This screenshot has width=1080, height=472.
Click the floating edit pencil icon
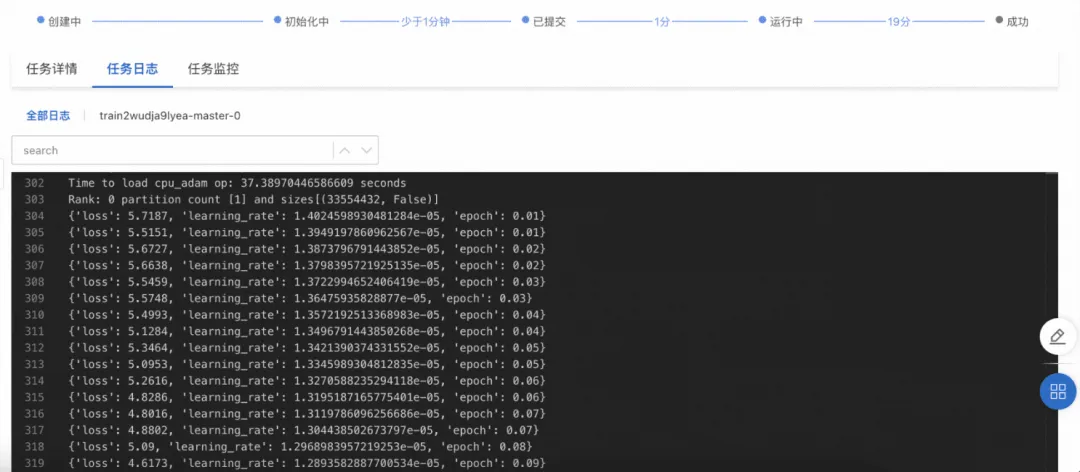coord(1057,337)
